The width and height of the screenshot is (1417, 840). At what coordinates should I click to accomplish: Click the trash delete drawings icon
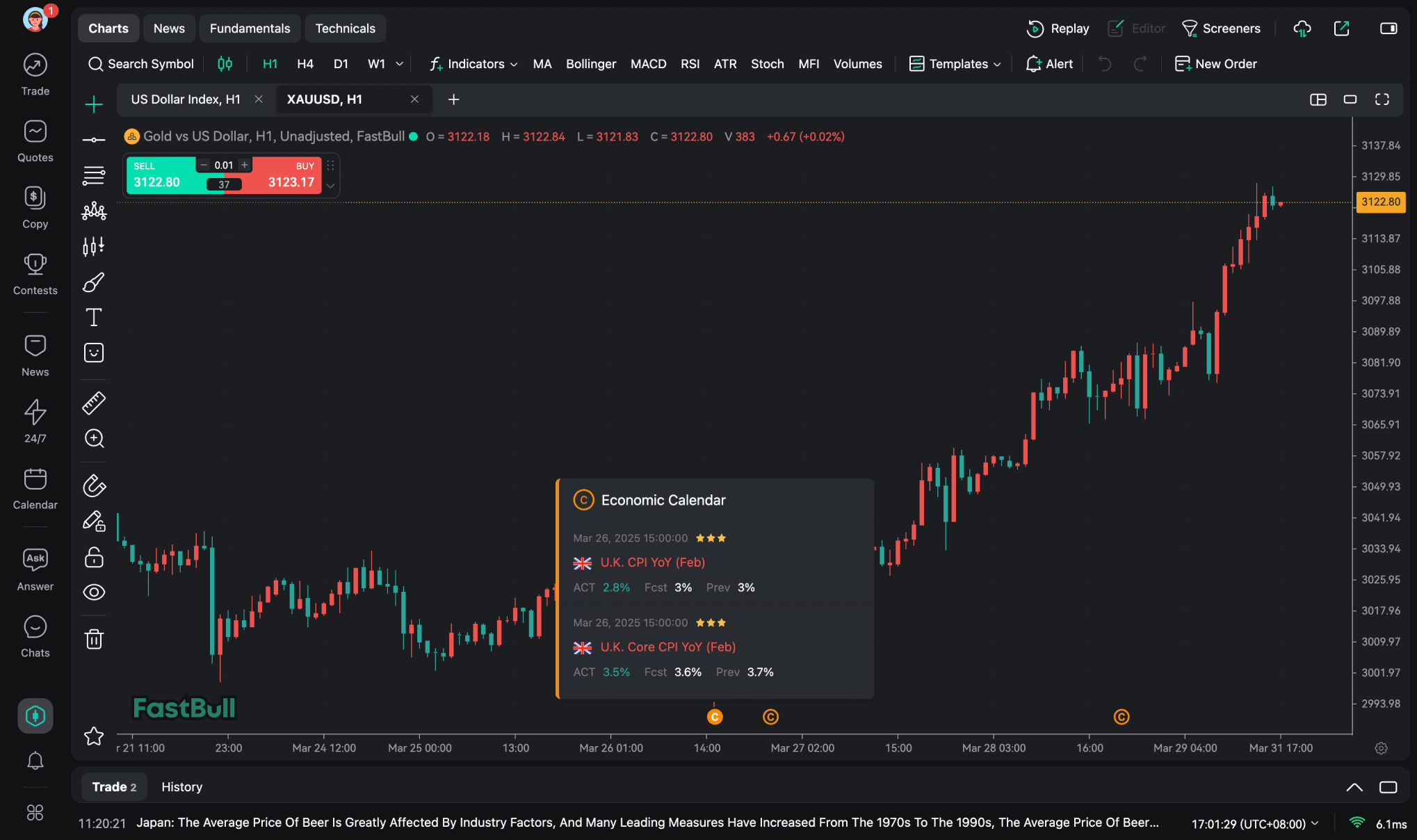94,638
